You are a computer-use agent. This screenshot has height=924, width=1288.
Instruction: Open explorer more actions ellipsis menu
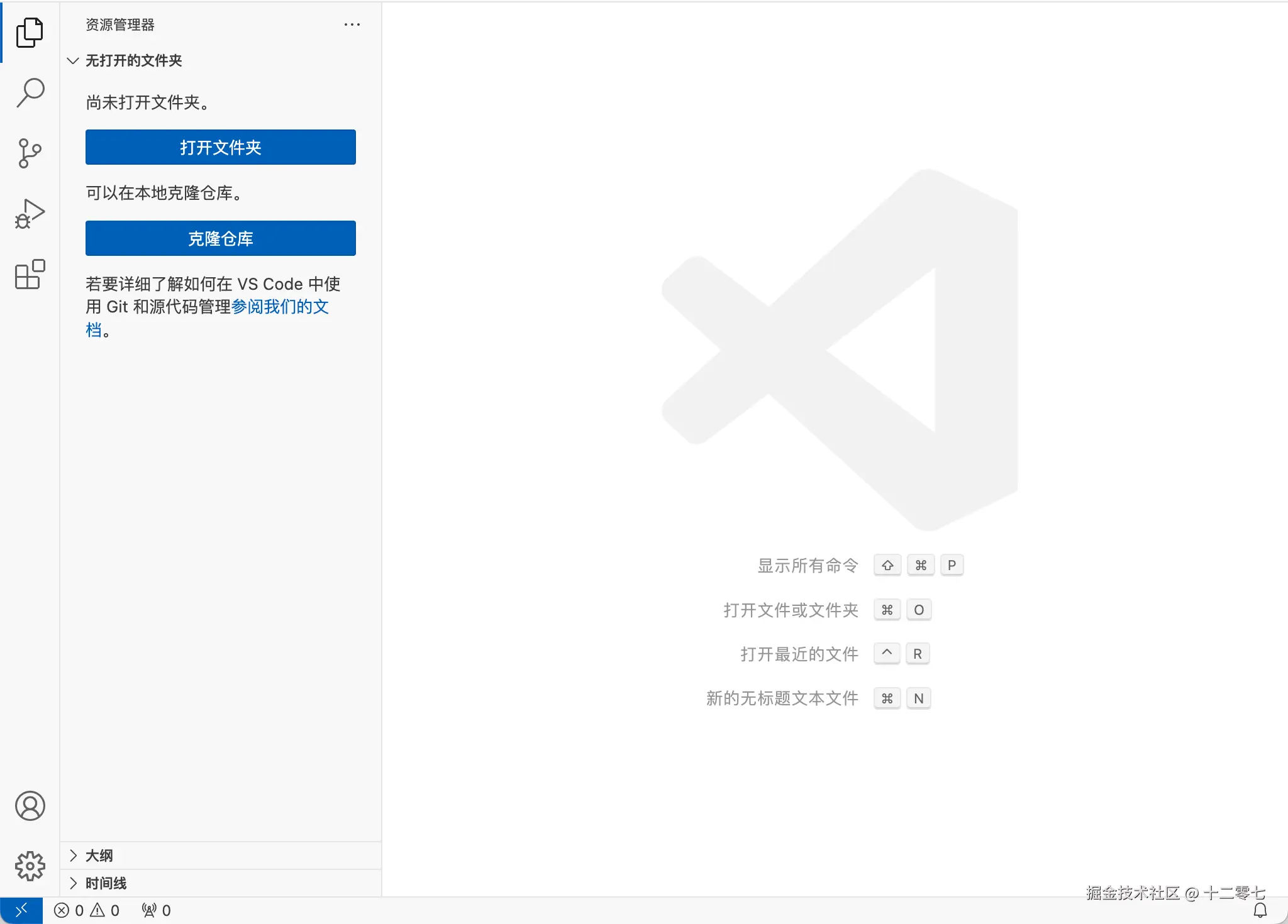352,25
